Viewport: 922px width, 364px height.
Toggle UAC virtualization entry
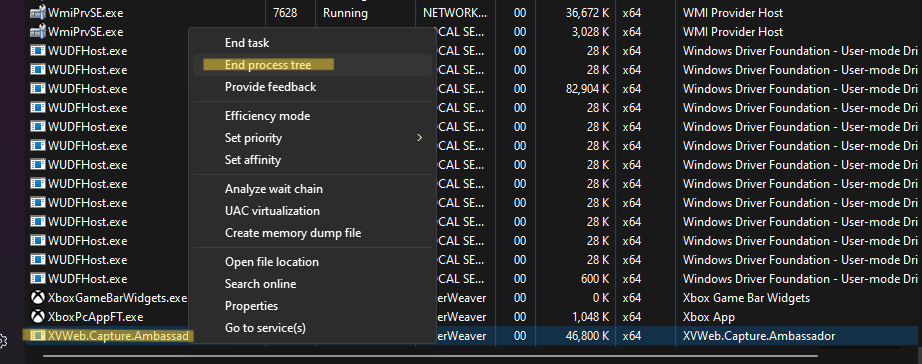pos(272,211)
